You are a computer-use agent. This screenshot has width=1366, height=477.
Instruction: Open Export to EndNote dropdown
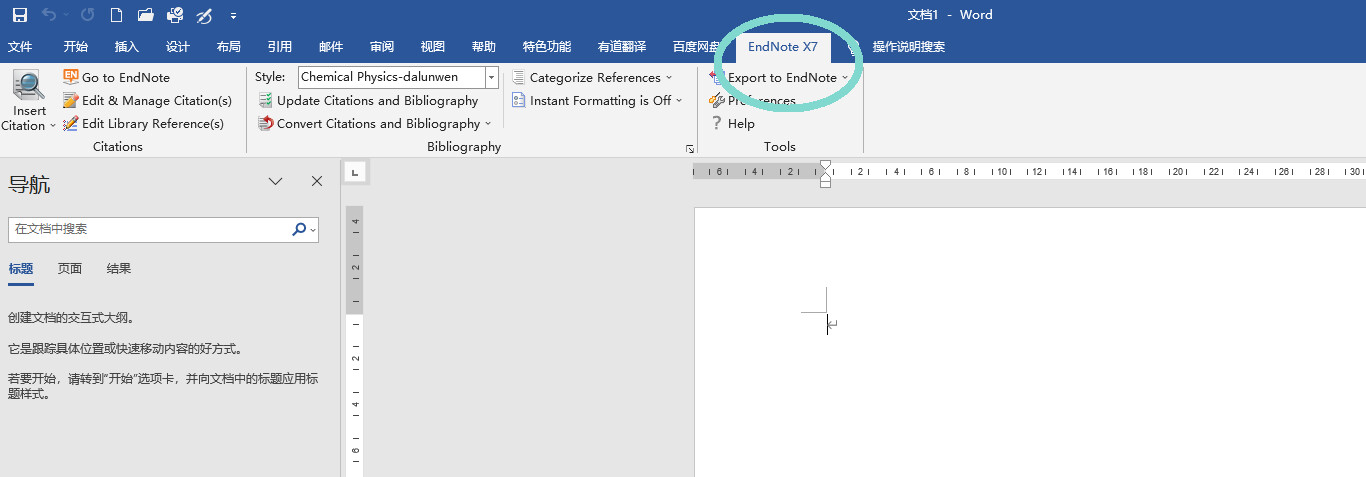pos(779,77)
